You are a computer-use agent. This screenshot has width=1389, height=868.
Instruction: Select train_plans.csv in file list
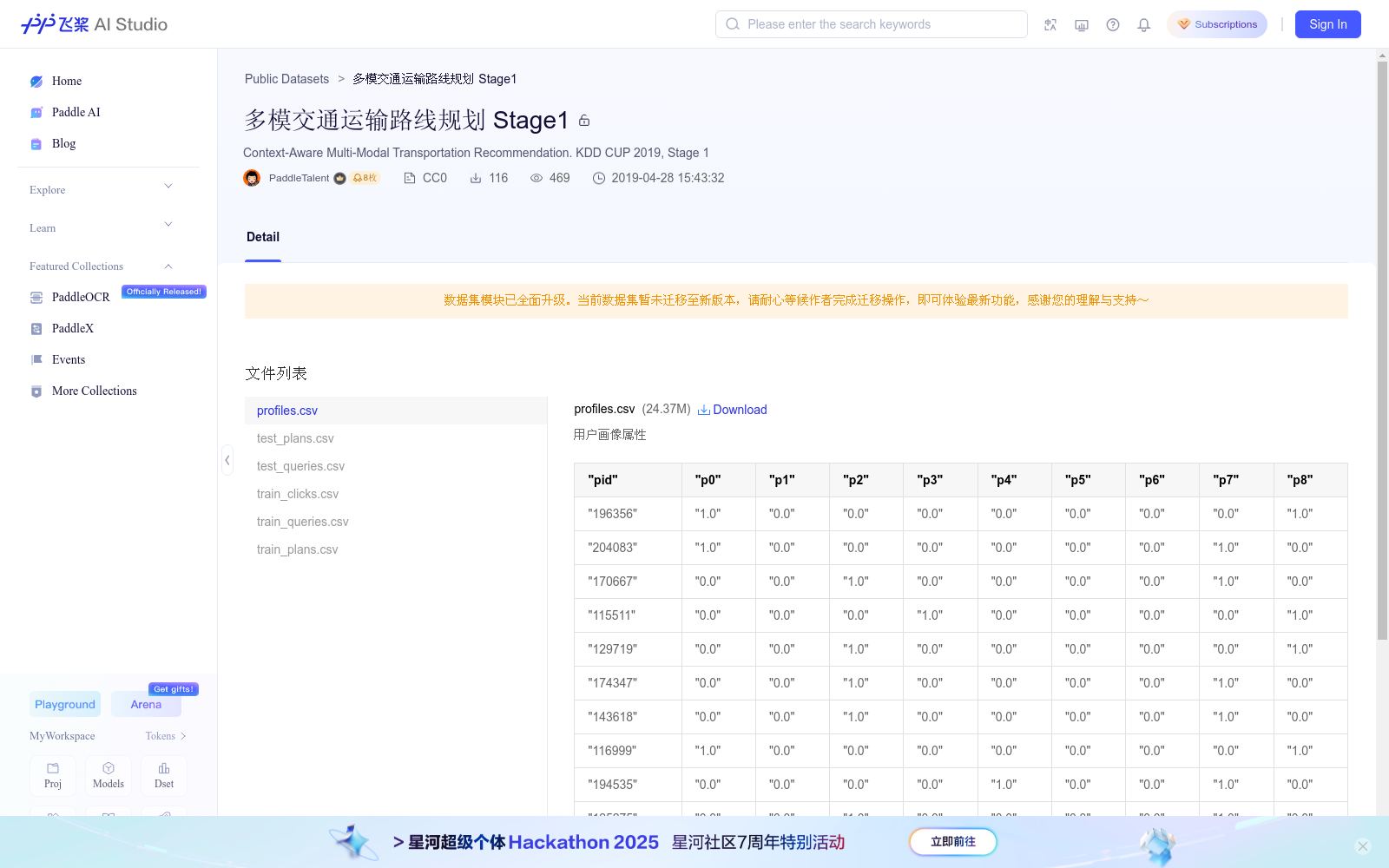[396, 549]
